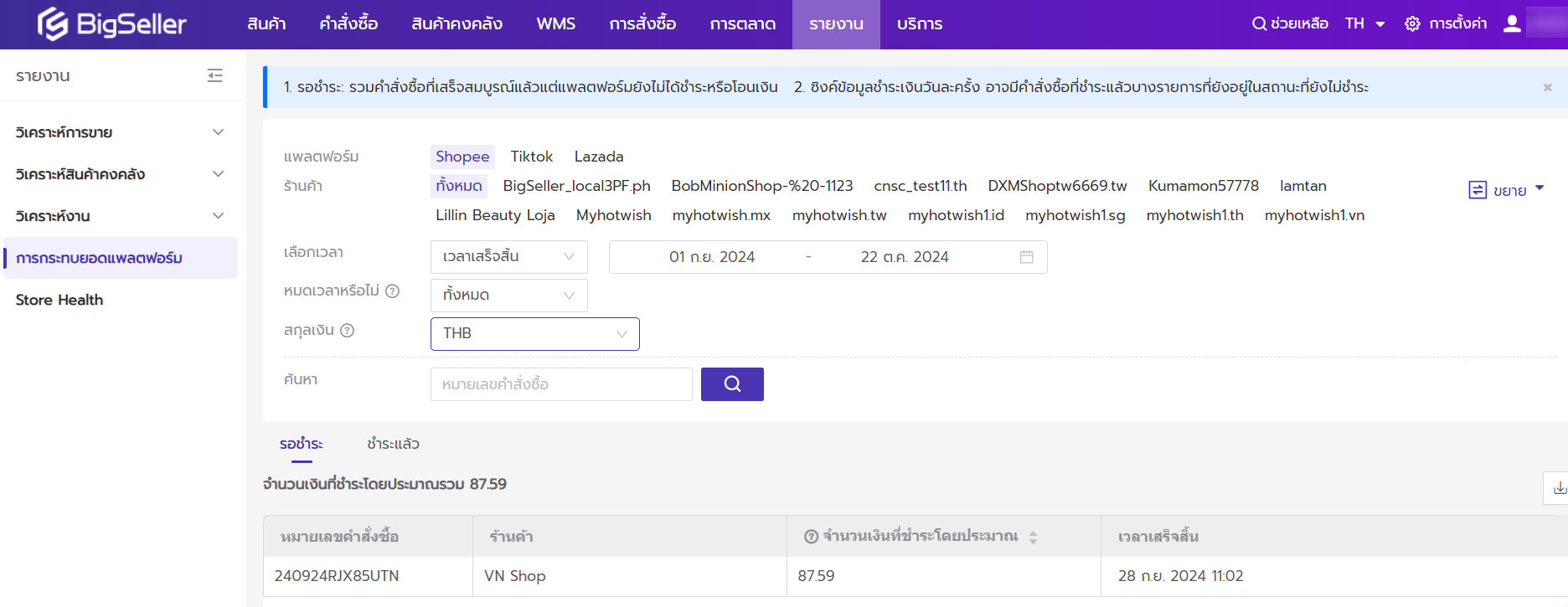Open the calendar icon in date range

tap(1026, 257)
